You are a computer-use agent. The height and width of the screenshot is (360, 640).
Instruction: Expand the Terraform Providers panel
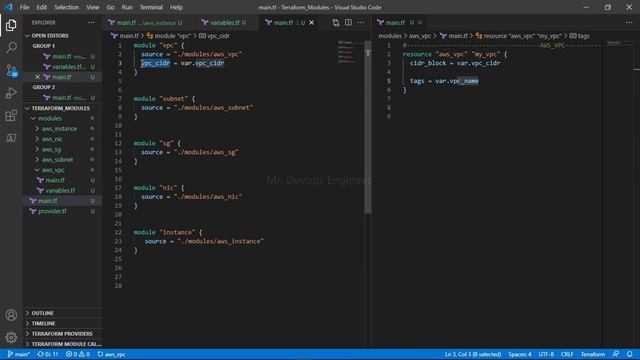tap(62, 334)
